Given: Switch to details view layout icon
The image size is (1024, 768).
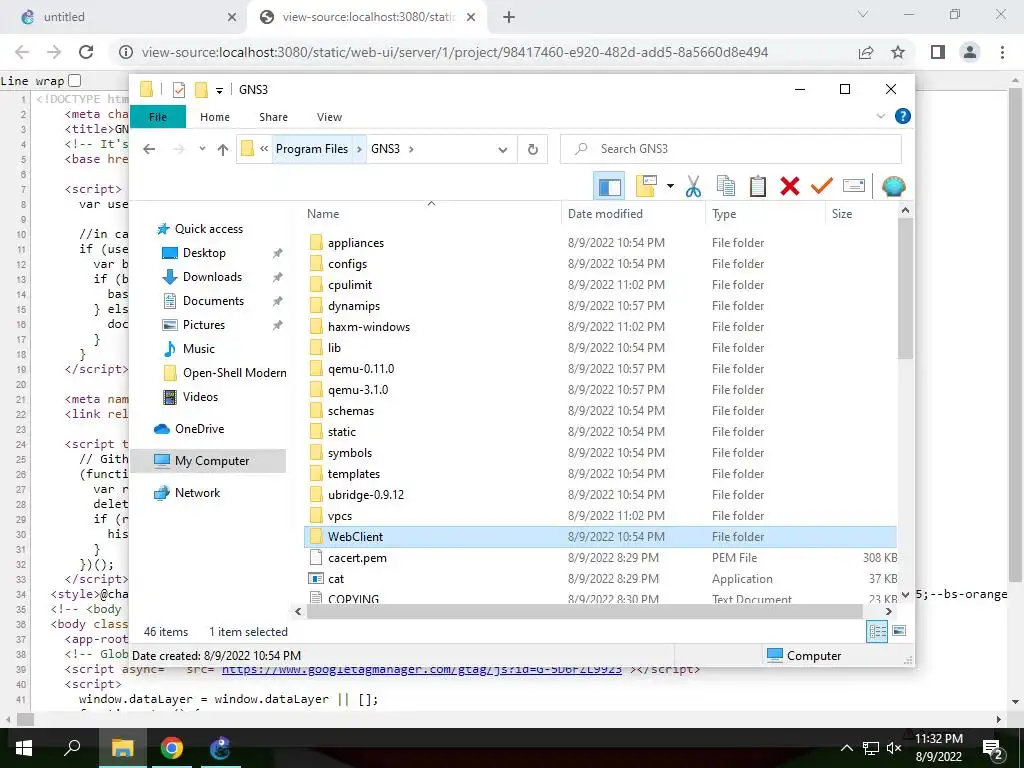Looking at the screenshot, I should (x=877, y=631).
